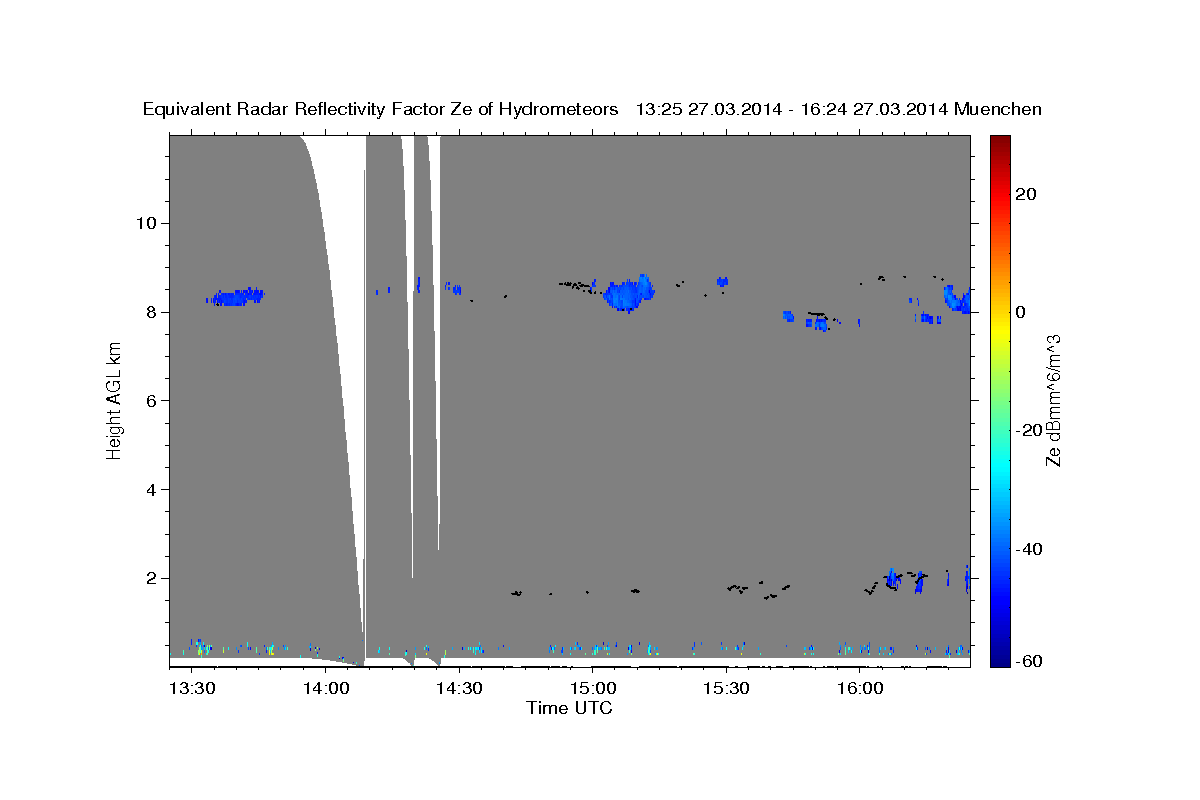Screen dimensions: 1200x800
Task: Click the height tick label '2'
Action: [x=151, y=578]
